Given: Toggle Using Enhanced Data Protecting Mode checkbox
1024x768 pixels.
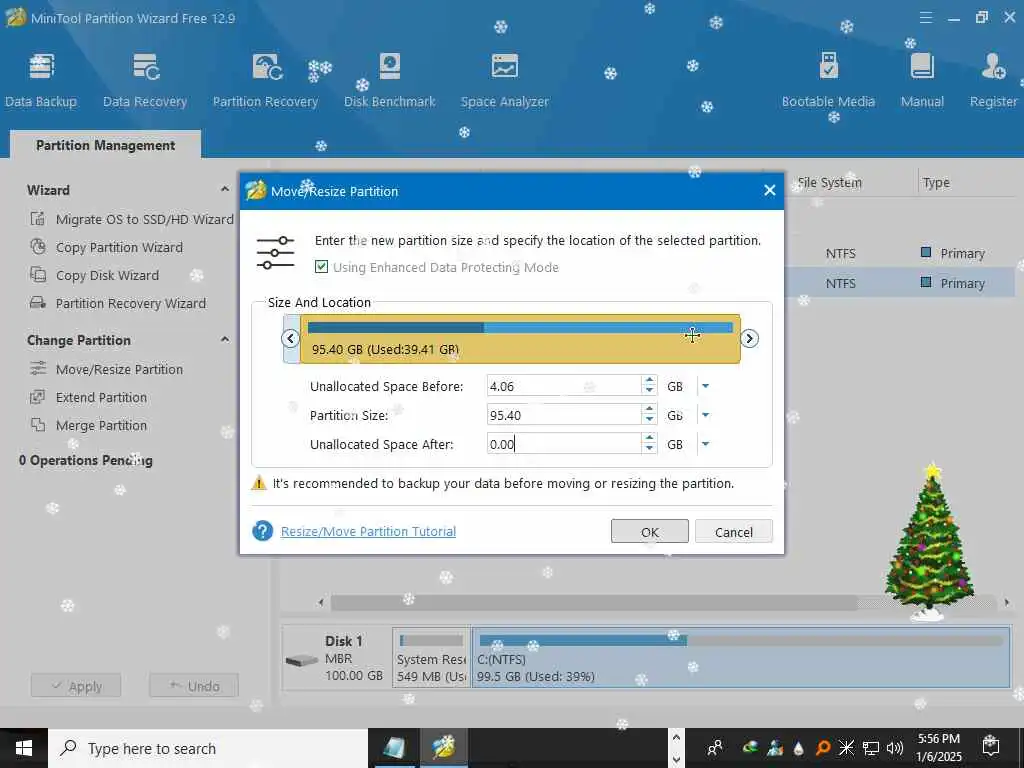Looking at the screenshot, I should pos(321,266).
